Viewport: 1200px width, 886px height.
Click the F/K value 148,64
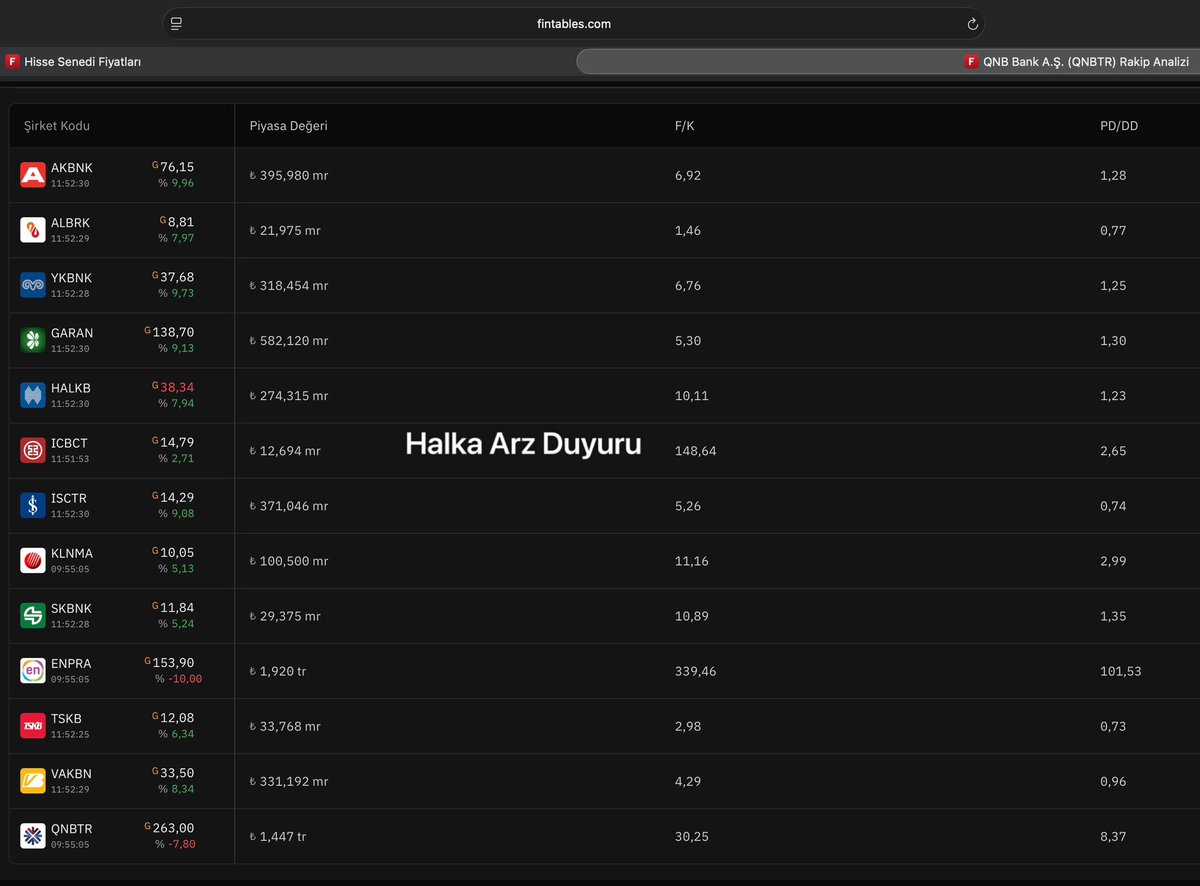(x=696, y=451)
